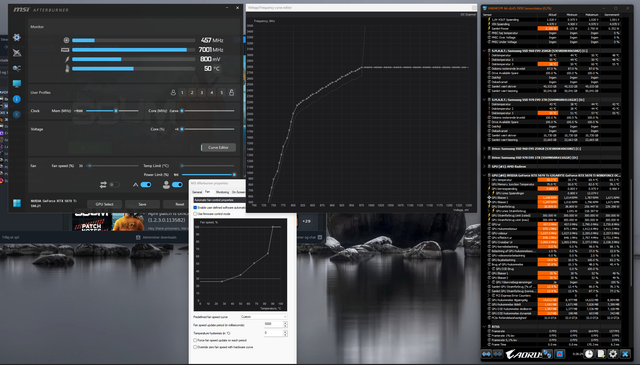Click Minimum column header in HWiNFO
The image size is (640, 365).
pos(572,15)
